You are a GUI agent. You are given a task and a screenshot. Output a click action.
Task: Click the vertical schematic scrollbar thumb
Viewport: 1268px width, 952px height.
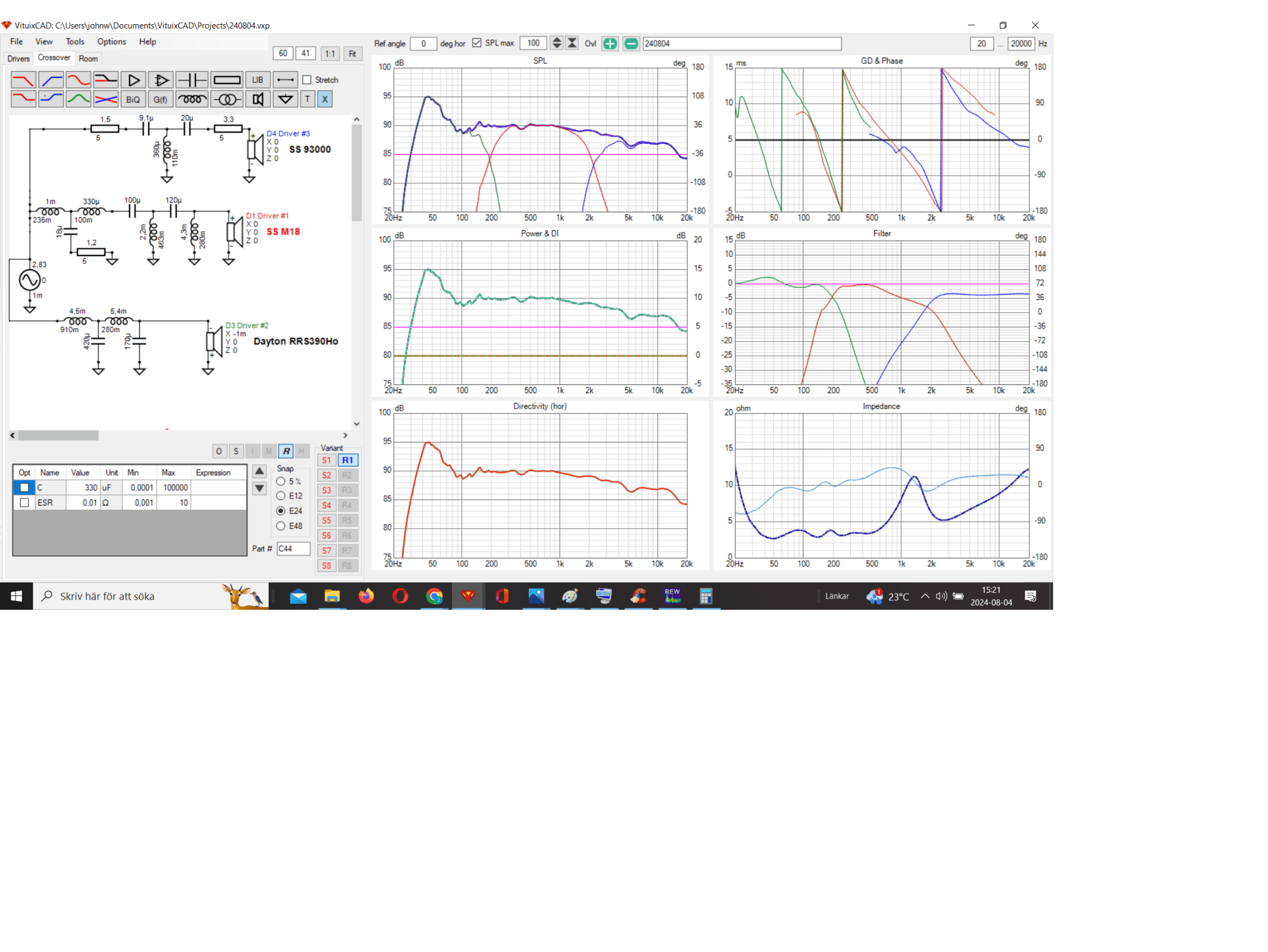click(x=357, y=173)
